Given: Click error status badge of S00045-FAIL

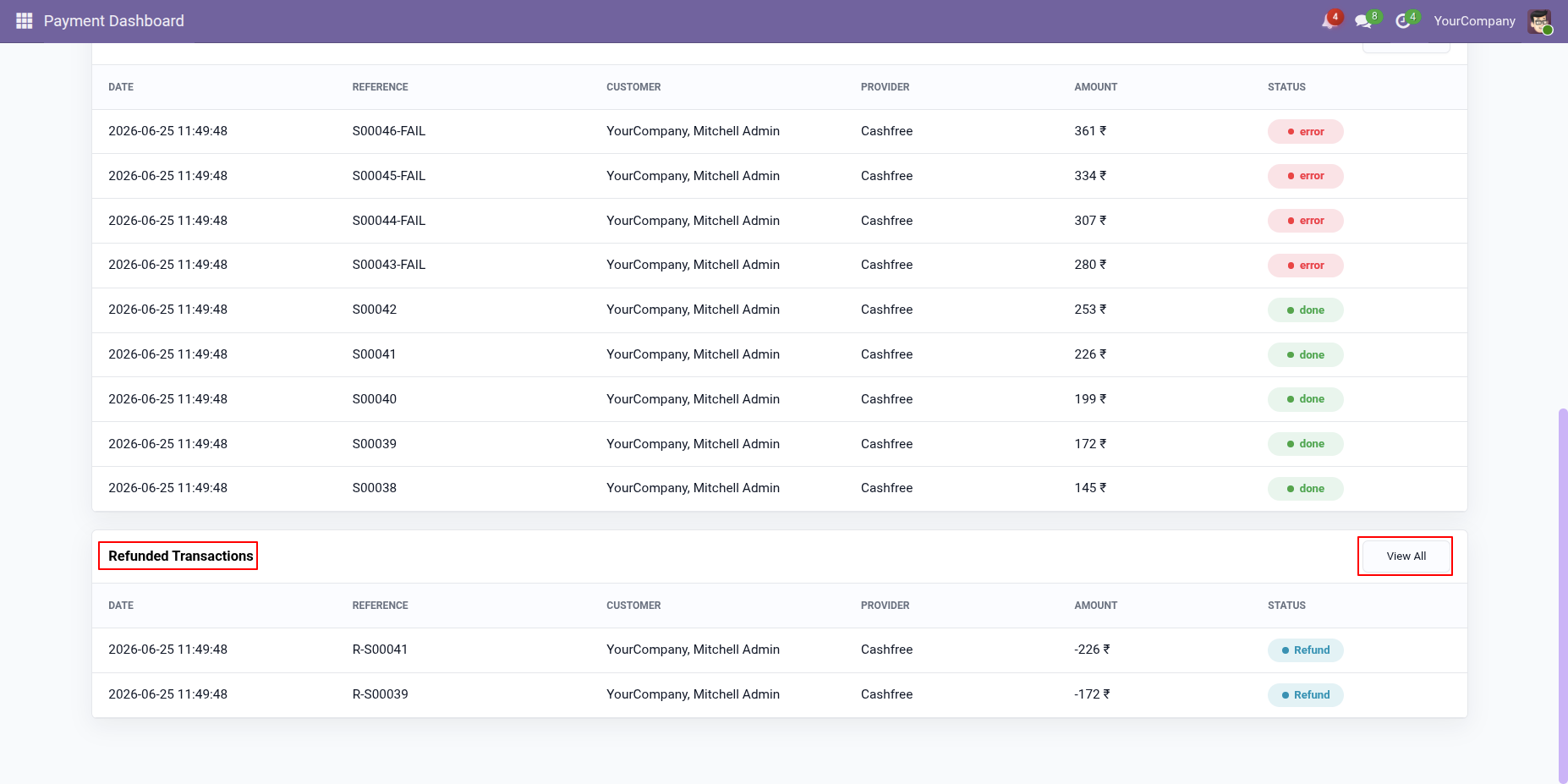Looking at the screenshot, I should 1305,176.
